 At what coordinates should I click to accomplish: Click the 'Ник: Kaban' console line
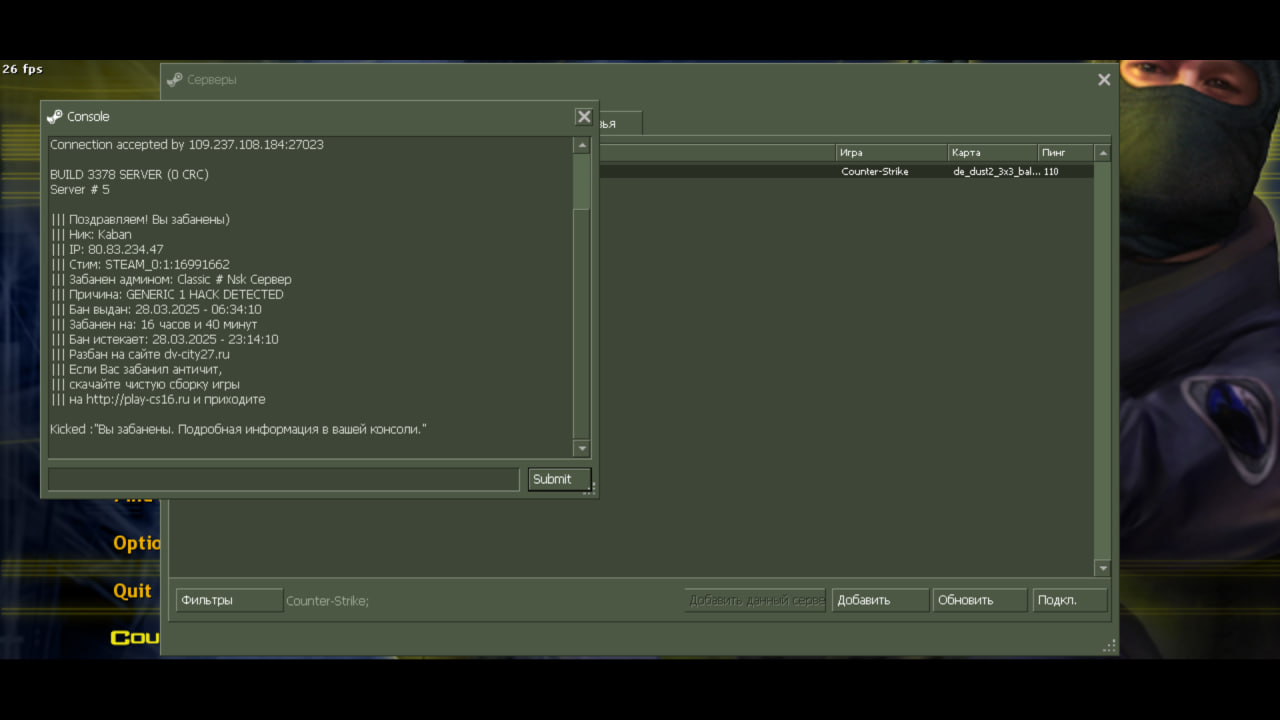point(91,235)
